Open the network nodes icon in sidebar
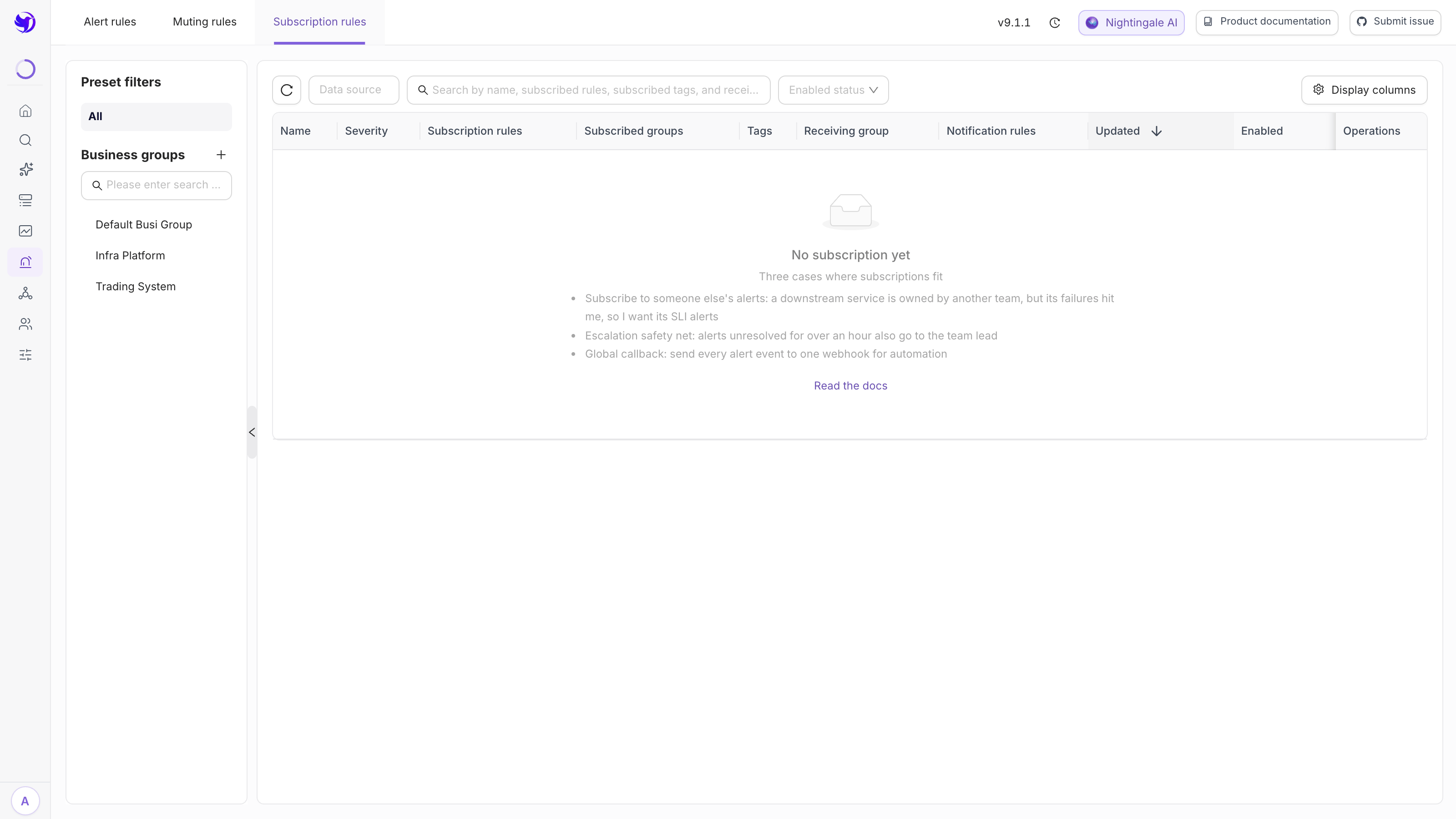 [25, 293]
